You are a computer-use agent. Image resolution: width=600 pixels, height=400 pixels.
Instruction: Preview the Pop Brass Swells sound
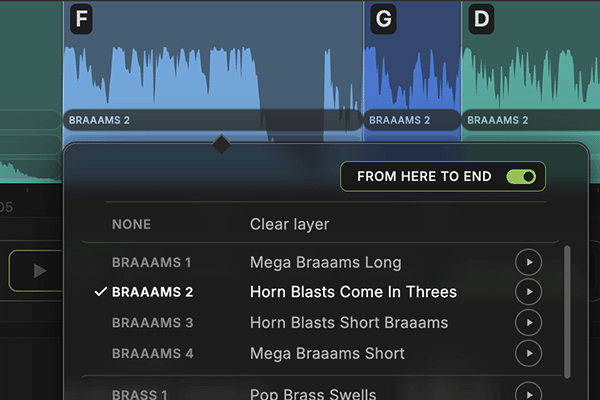click(528, 392)
